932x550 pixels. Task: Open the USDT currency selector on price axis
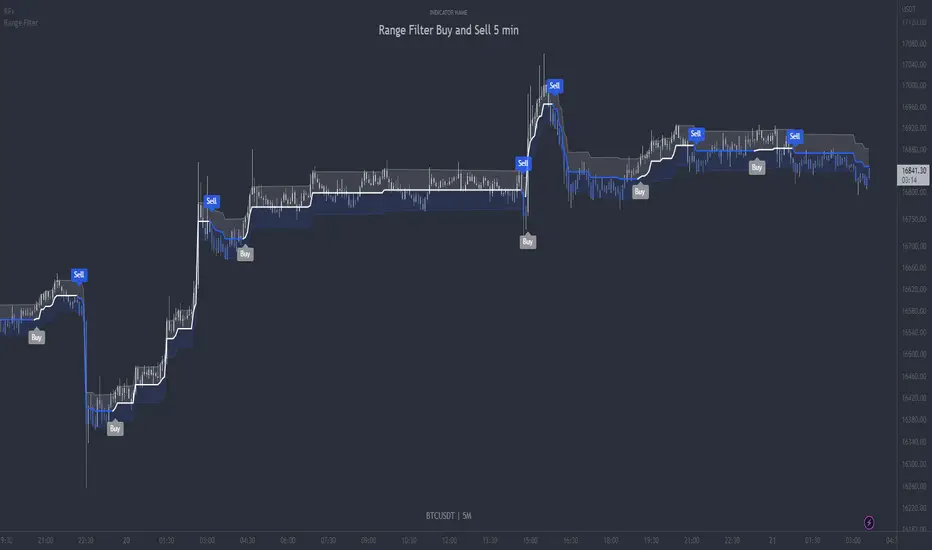(x=909, y=9)
